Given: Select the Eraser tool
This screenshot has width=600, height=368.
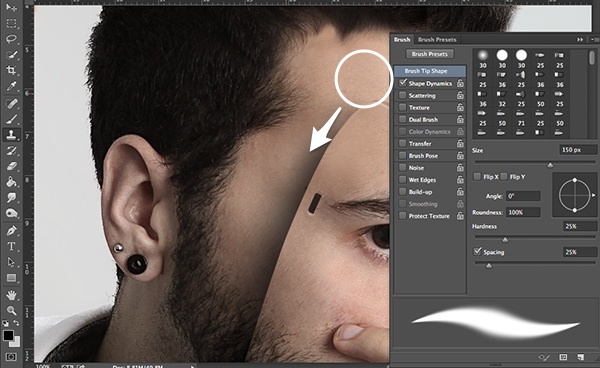Looking at the screenshot, I should tap(11, 166).
